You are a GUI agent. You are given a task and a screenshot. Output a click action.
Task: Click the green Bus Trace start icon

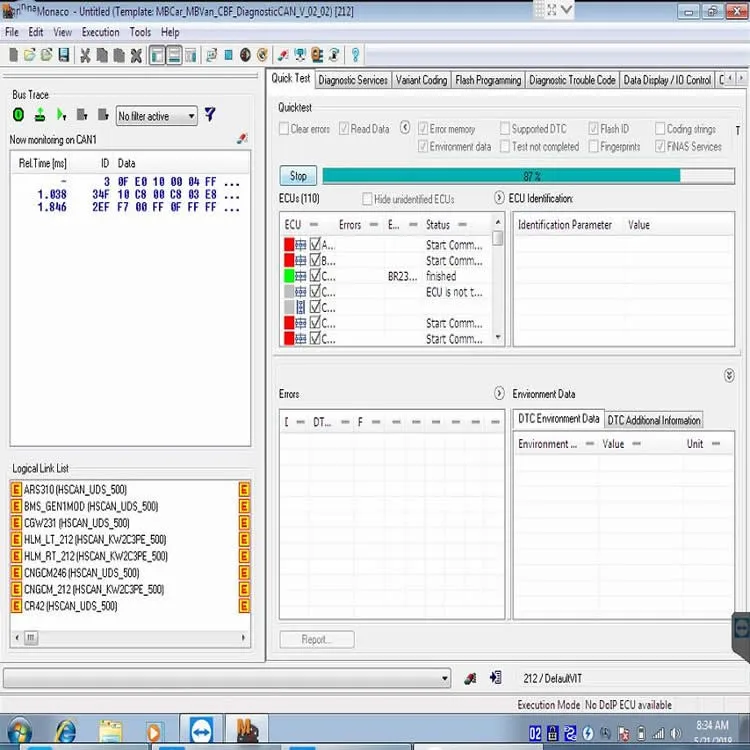(x=18, y=115)
